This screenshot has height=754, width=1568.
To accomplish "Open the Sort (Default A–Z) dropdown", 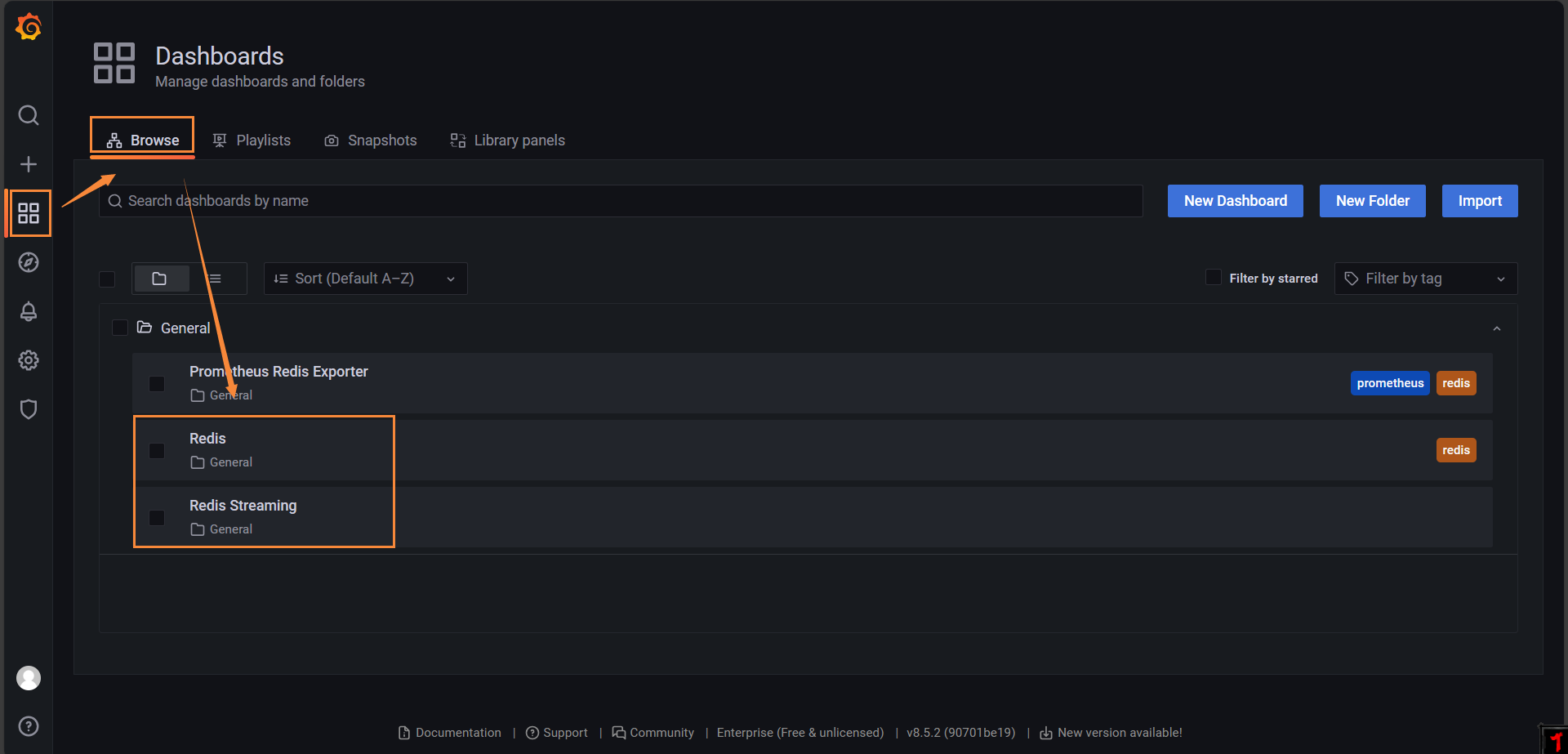I will [x=365, y=279].
